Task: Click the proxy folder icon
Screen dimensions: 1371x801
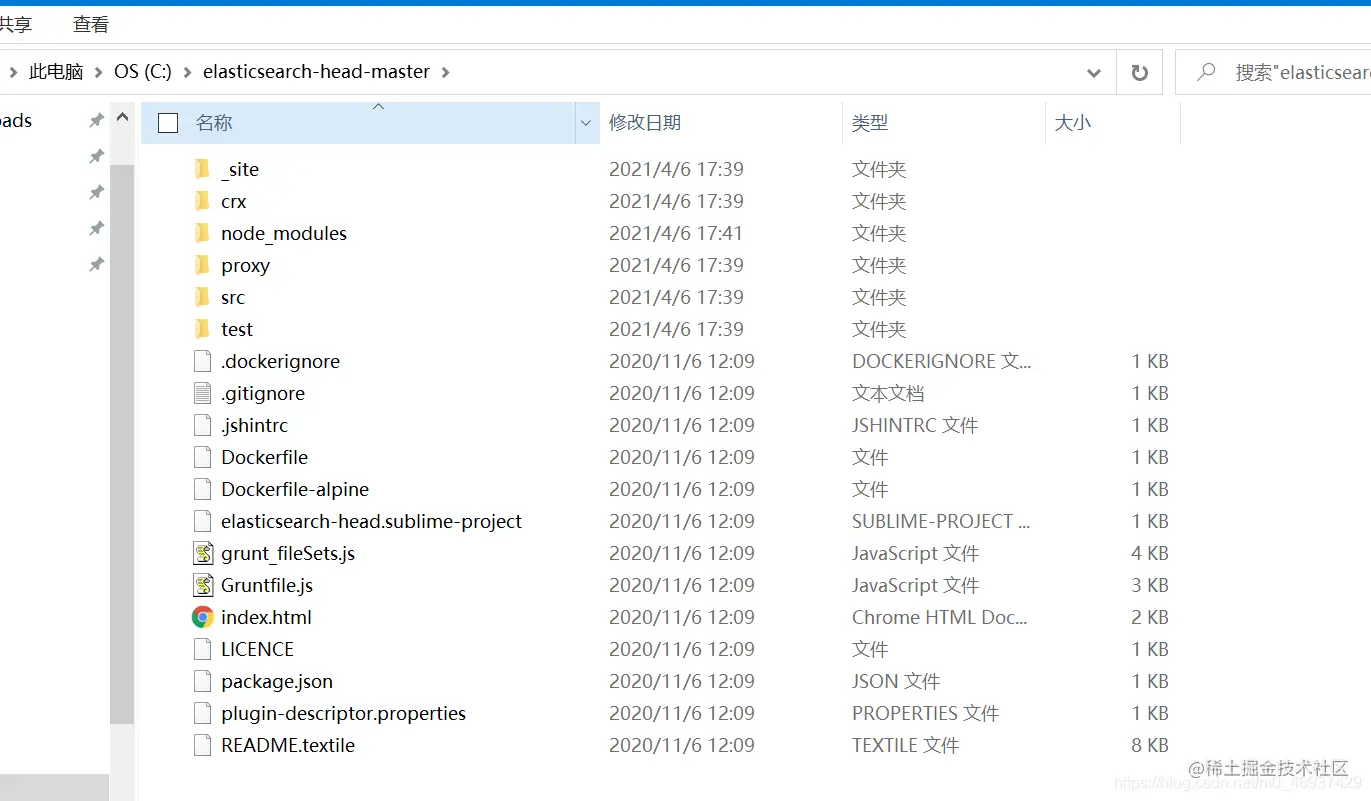Action: [203, 265]
